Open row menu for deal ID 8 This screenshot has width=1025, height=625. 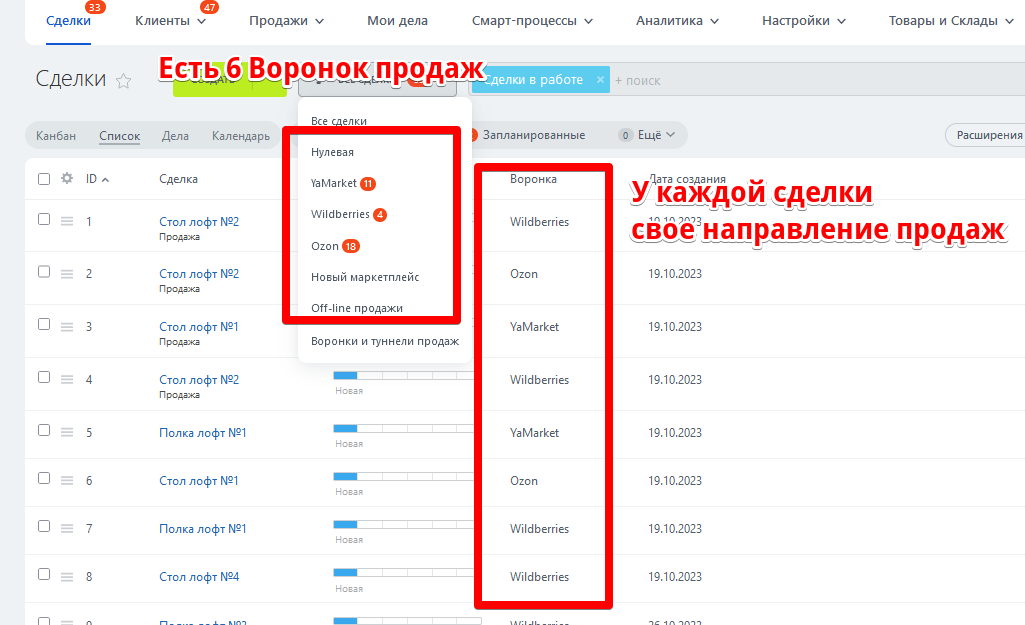click(67, 577)
